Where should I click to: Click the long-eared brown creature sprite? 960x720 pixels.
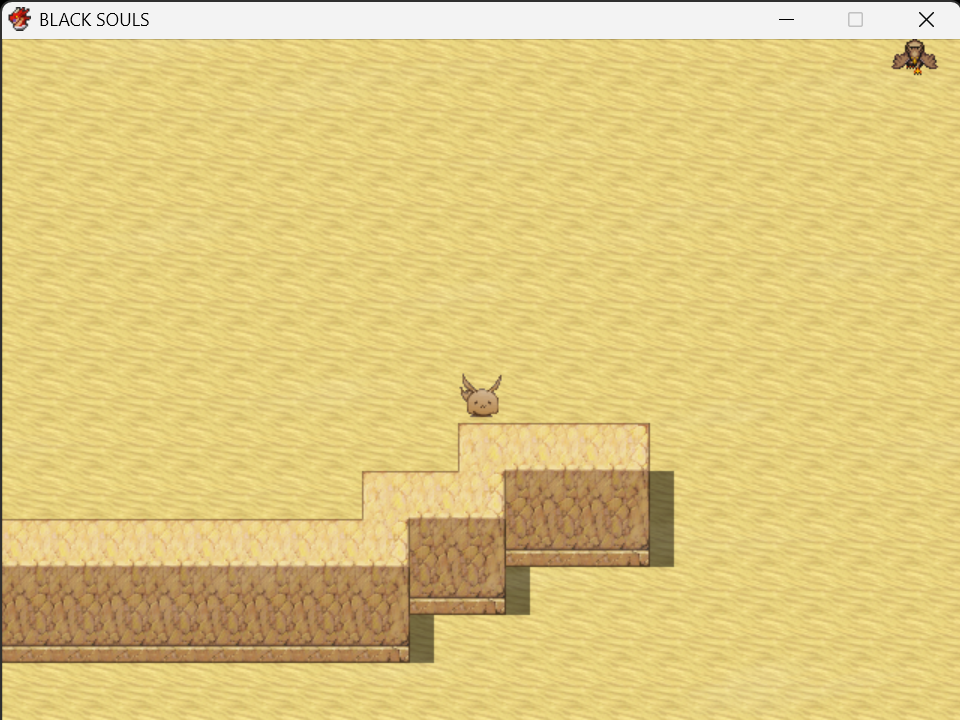click(x=481, y=396)
